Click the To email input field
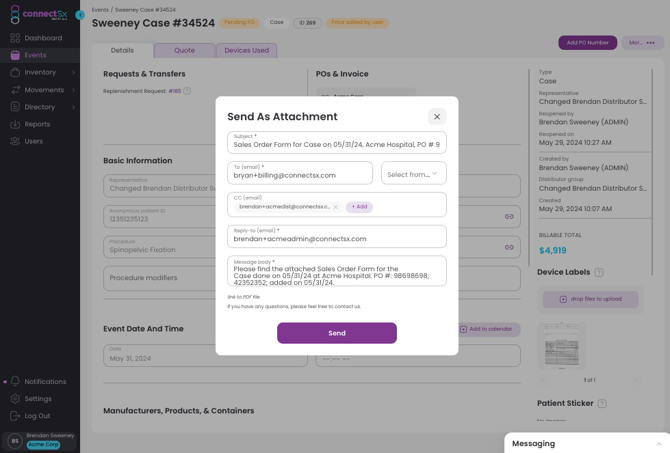Image resolution: width=670 pixels, height=453 pixels. tap(300, 173)
